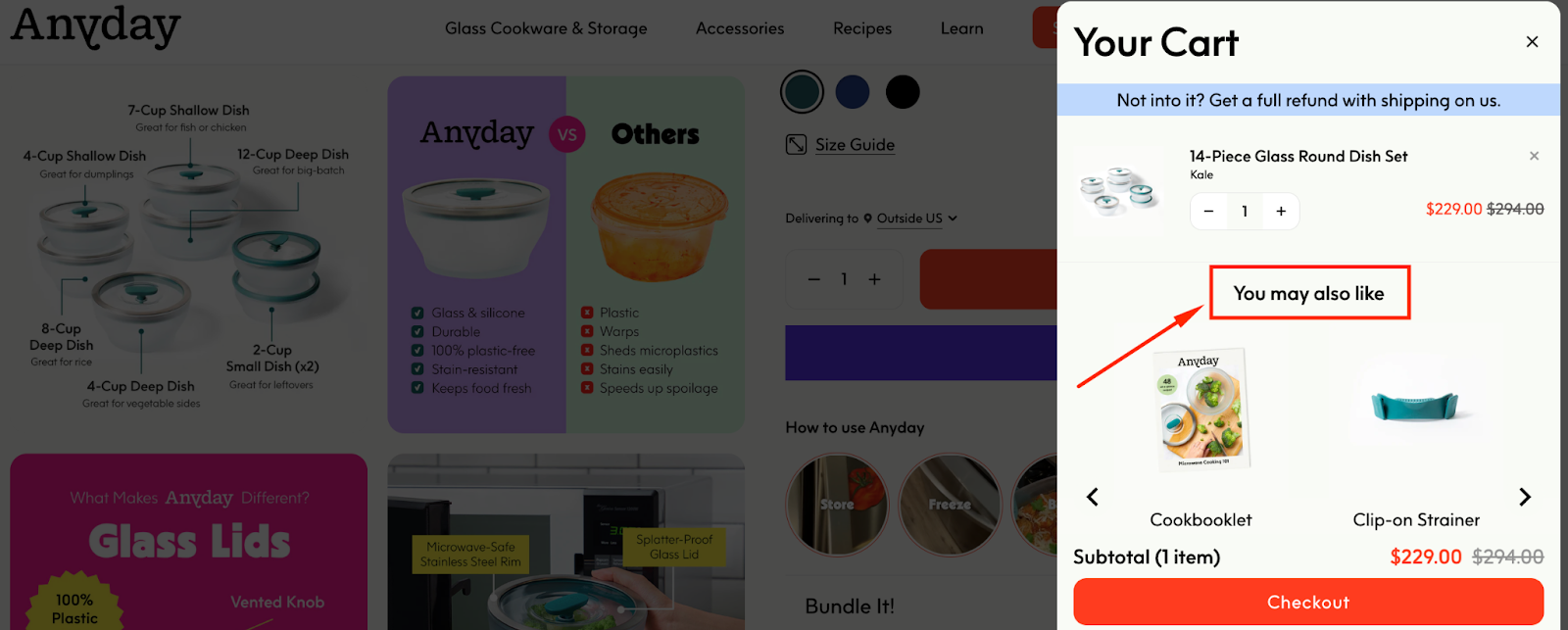Select the dark teal Kale color swatch
The width and height of the screenshot is (1568, 630).
coord(802,92)
